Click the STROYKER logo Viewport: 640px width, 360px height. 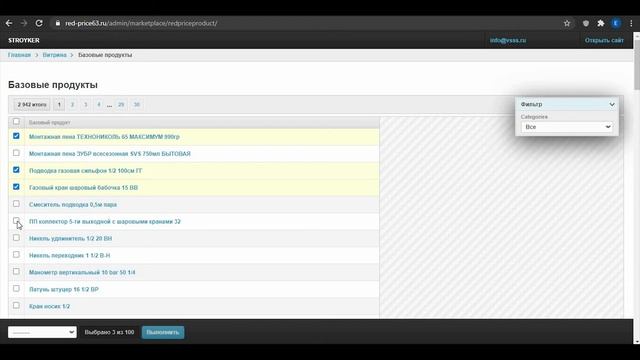click(24, 40)
